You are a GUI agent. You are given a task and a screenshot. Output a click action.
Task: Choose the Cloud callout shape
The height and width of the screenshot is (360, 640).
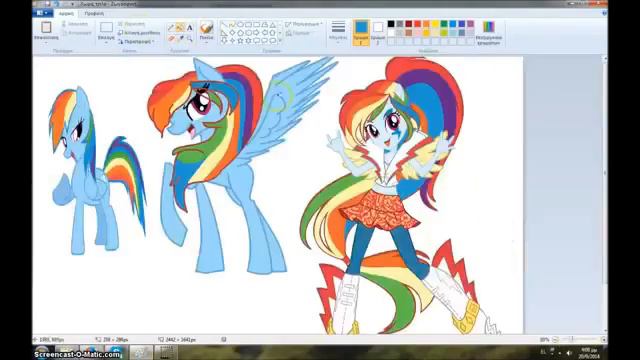(x=273, y=40)
